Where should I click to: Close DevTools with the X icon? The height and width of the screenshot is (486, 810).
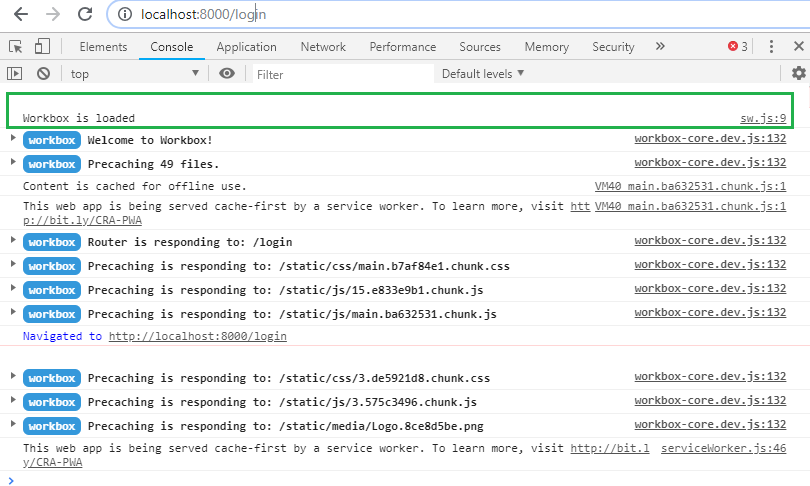click(799, 46)
